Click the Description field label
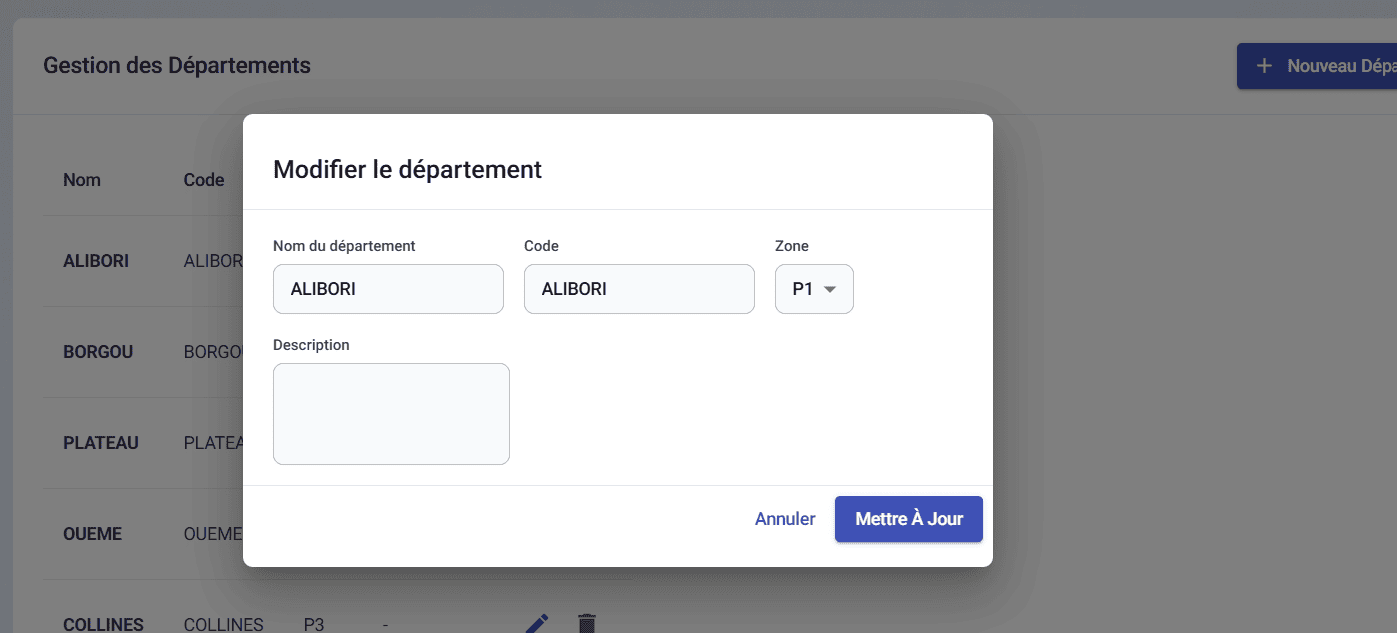The width and height of the screenshot is (1397, 633). [311, 345]
